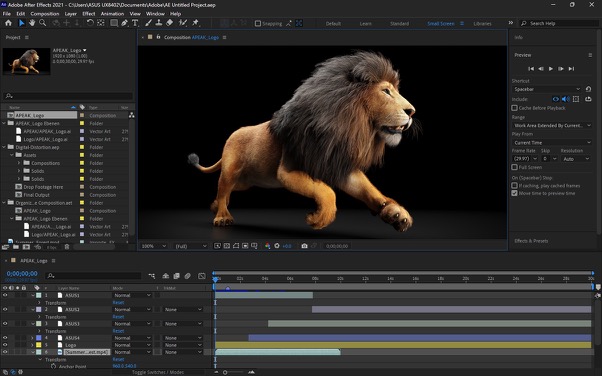The width and height of the screenshot is (602, 376).
Task: Select the Rectangle shape tool
Action: point(114,23)
